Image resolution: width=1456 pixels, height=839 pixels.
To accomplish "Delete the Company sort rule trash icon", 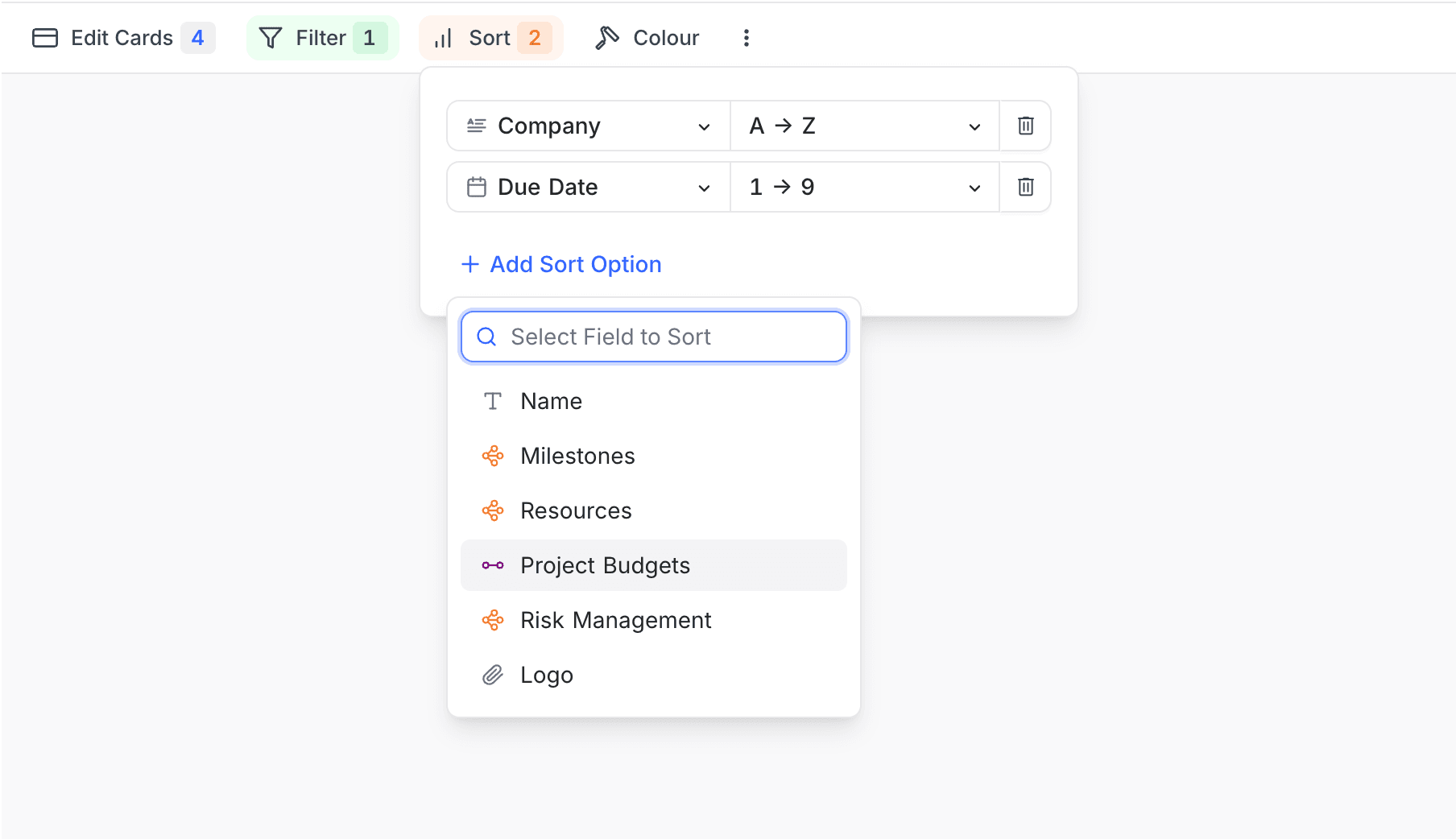I will tap(1025, 126).
